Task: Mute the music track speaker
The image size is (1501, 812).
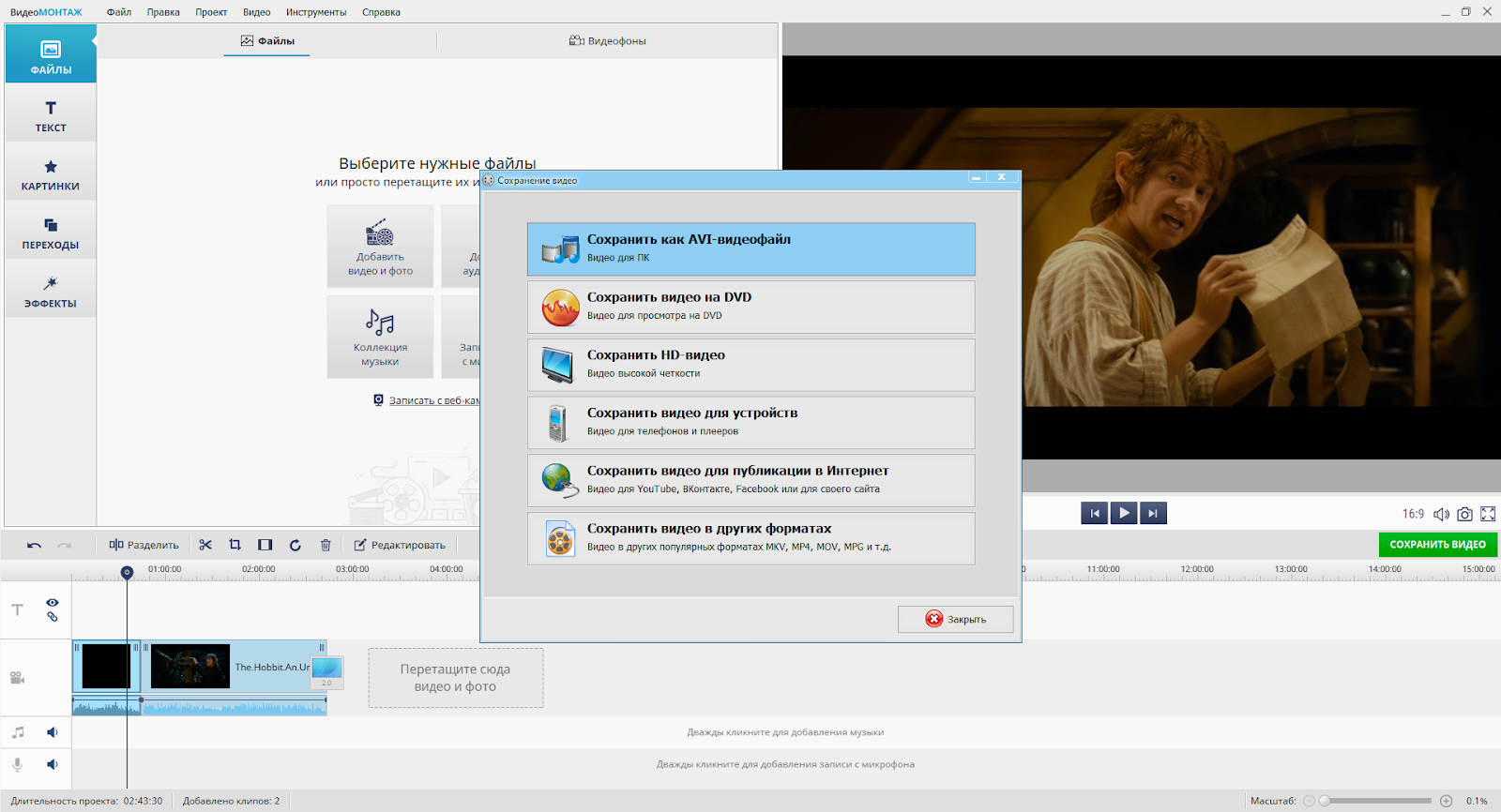Action: tap(53, 732)
